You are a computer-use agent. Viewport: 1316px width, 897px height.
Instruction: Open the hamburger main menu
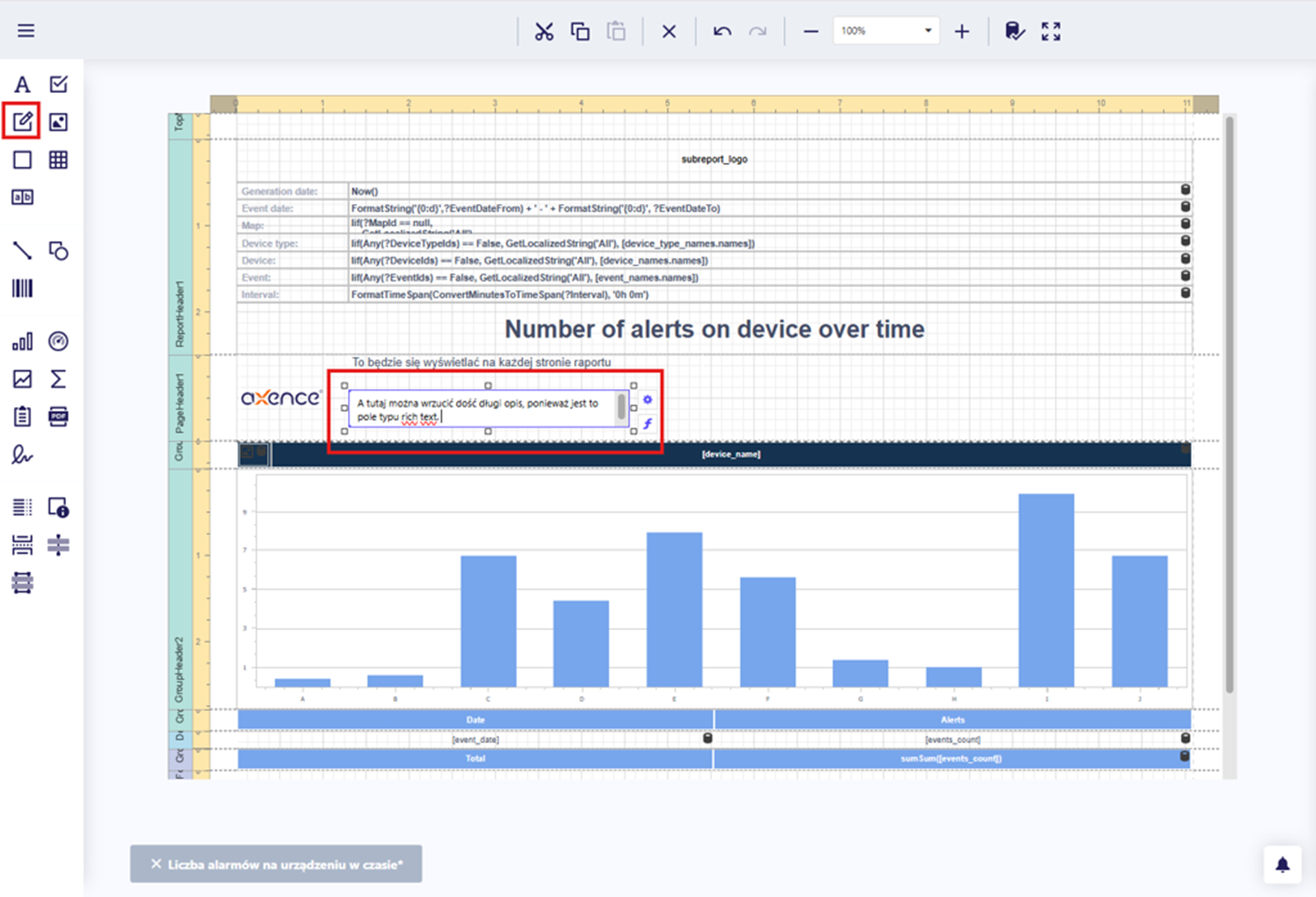pos(26,31)
